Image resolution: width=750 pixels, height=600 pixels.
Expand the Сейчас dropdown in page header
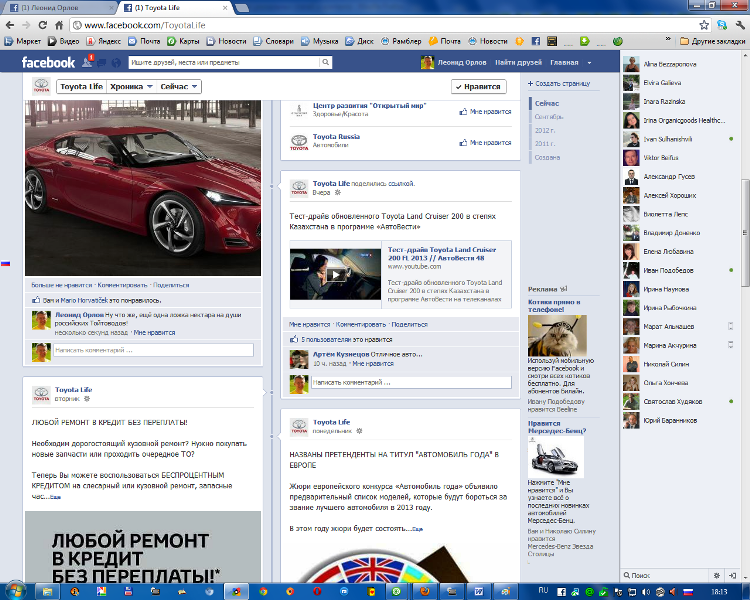tap(181, 87)
